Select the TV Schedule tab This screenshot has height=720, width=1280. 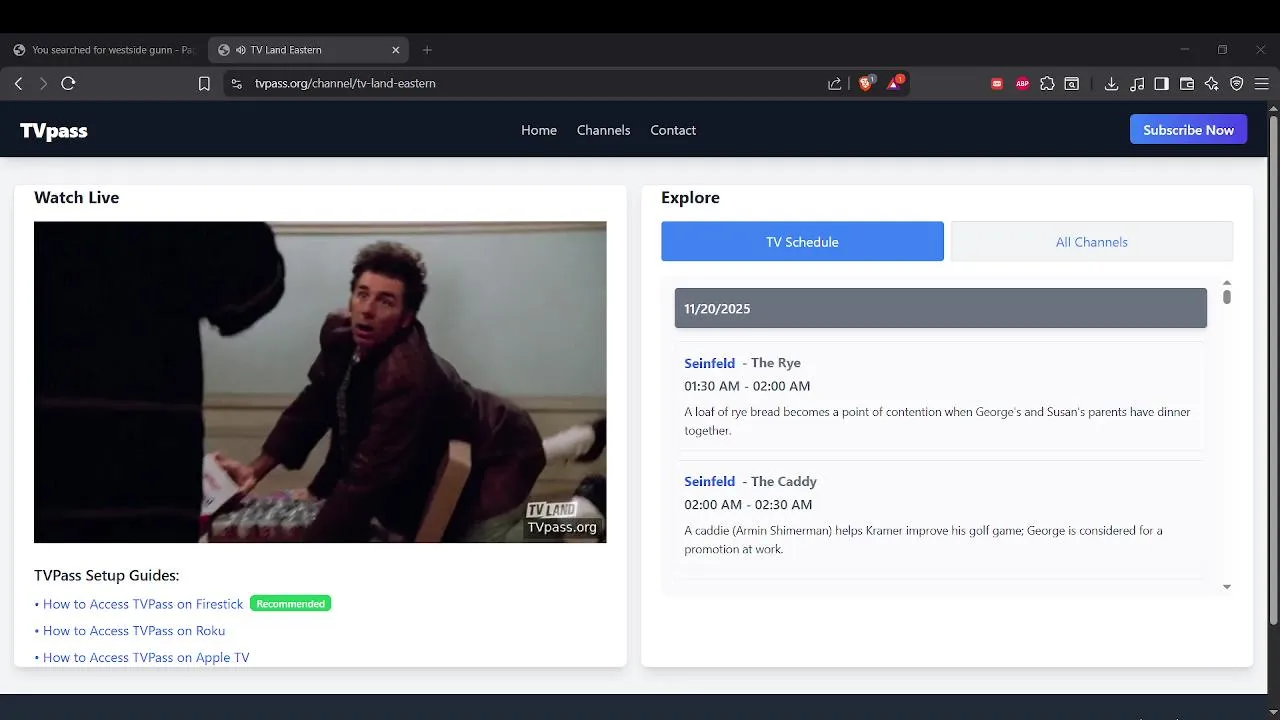tap(802, 242)
